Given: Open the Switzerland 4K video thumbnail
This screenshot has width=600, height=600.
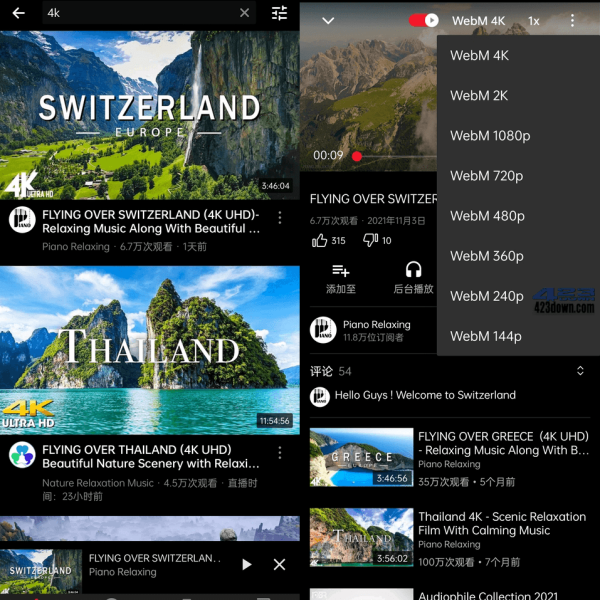Looking at the screenshot, I should [150, 115].
